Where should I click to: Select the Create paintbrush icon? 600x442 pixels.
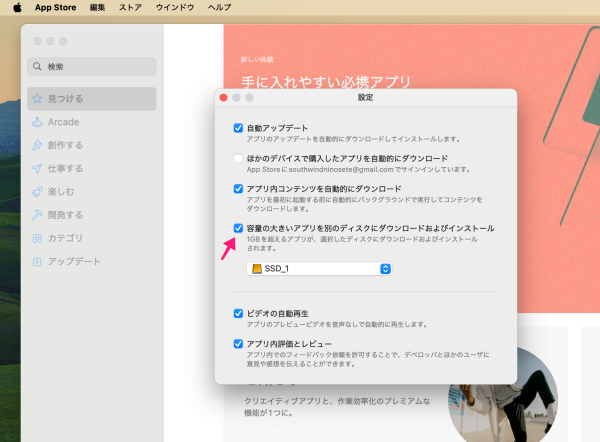38,145
